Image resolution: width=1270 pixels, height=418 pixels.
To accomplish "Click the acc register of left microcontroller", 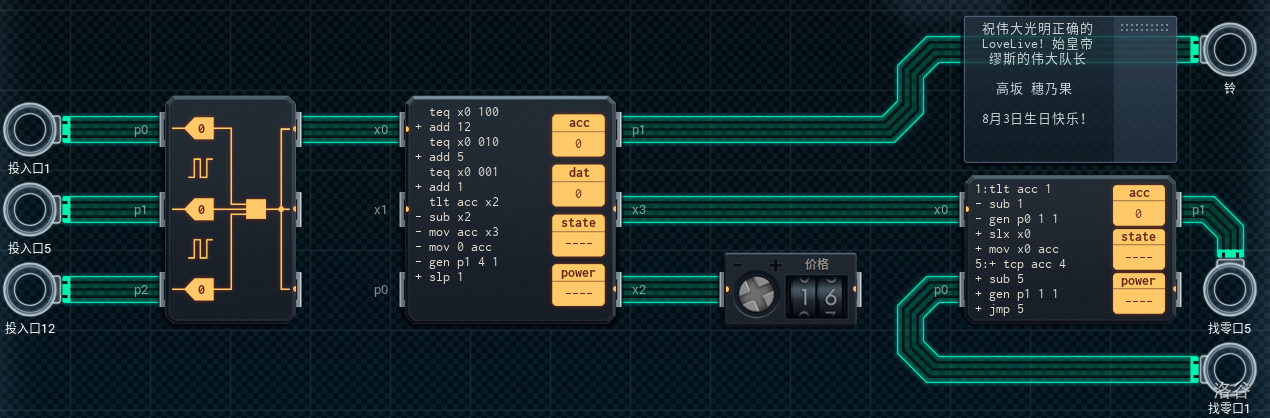I will click(579, 134).
